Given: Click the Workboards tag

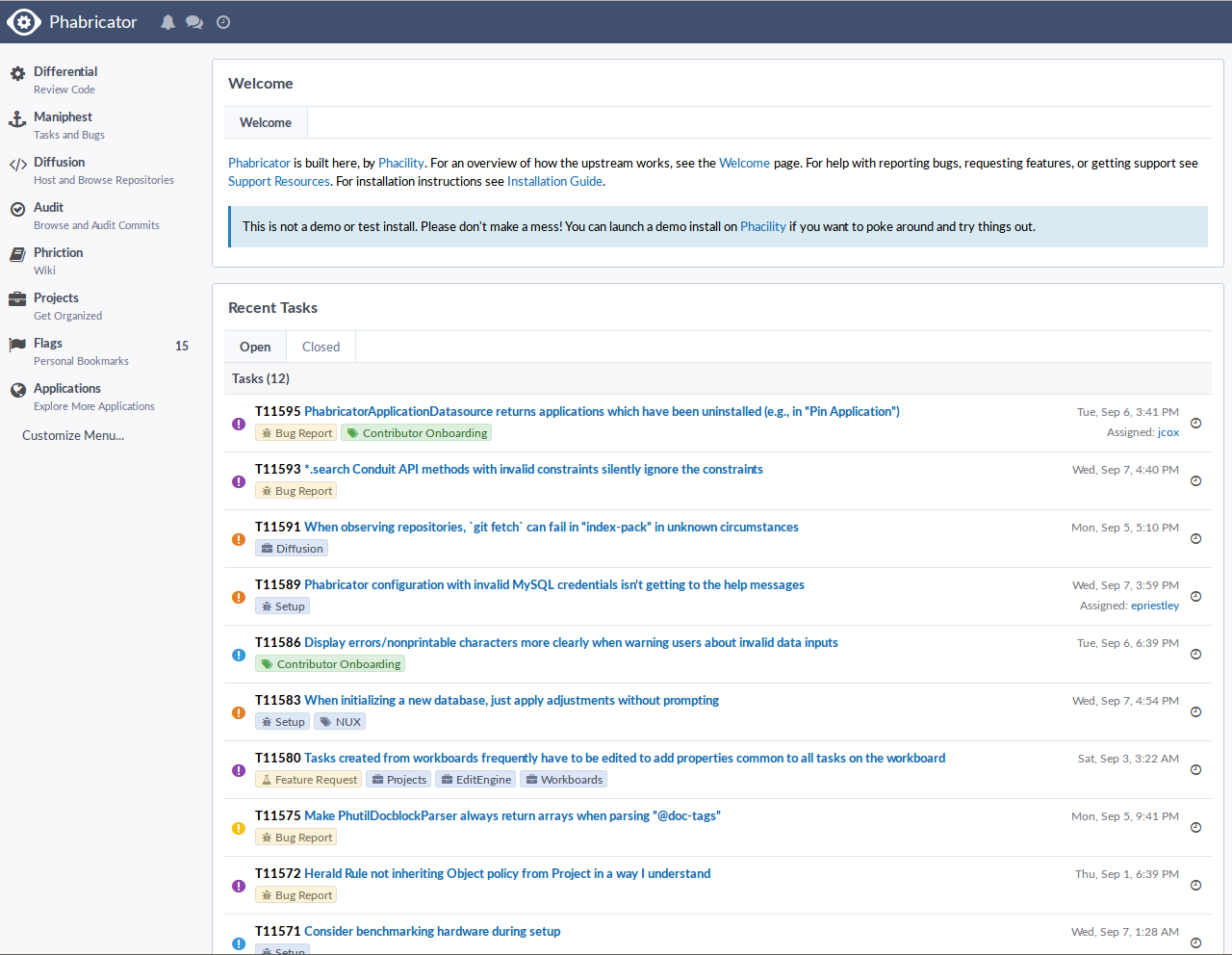Looking at the screenshot, I should [x=564, y=780].
